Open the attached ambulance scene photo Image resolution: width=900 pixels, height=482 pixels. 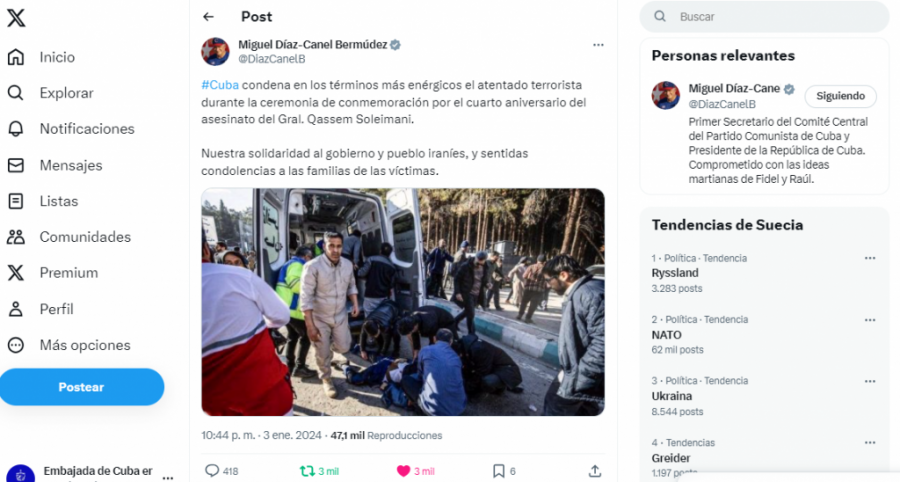[403, 302]
